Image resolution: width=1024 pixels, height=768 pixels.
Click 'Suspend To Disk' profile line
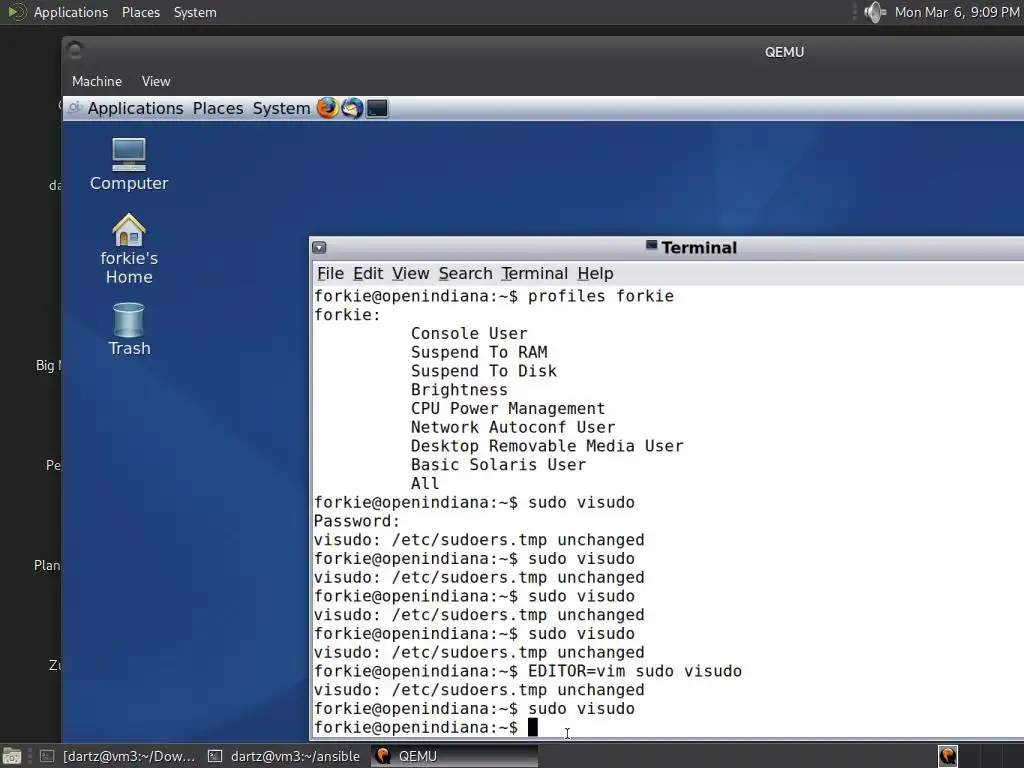(x=483, y=371)
